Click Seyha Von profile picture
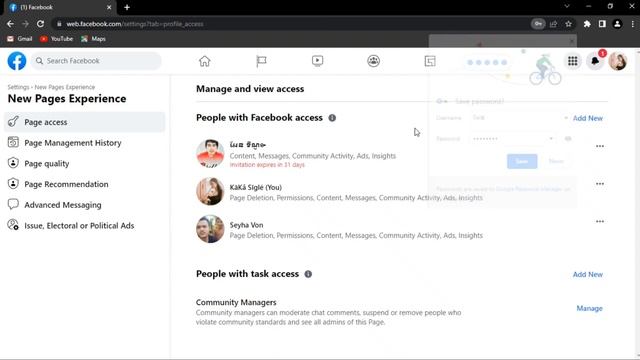This screenshot has width=640, height=360. [210, 229]
